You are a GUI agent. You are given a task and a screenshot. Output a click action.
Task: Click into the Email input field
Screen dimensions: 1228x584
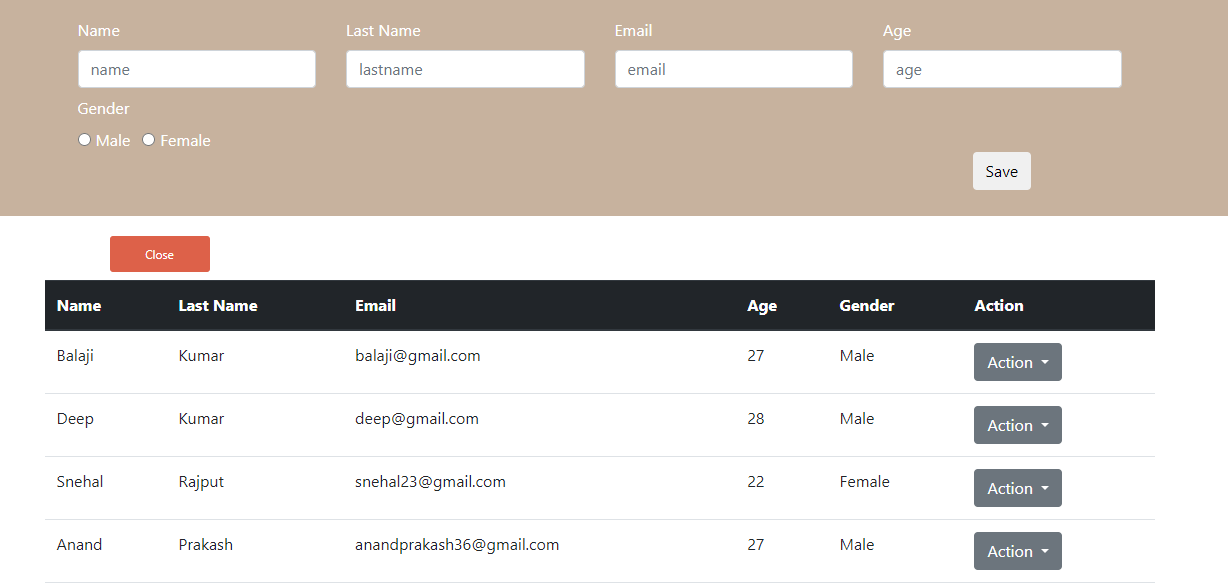pyautogui.click(x=734, y=69)
